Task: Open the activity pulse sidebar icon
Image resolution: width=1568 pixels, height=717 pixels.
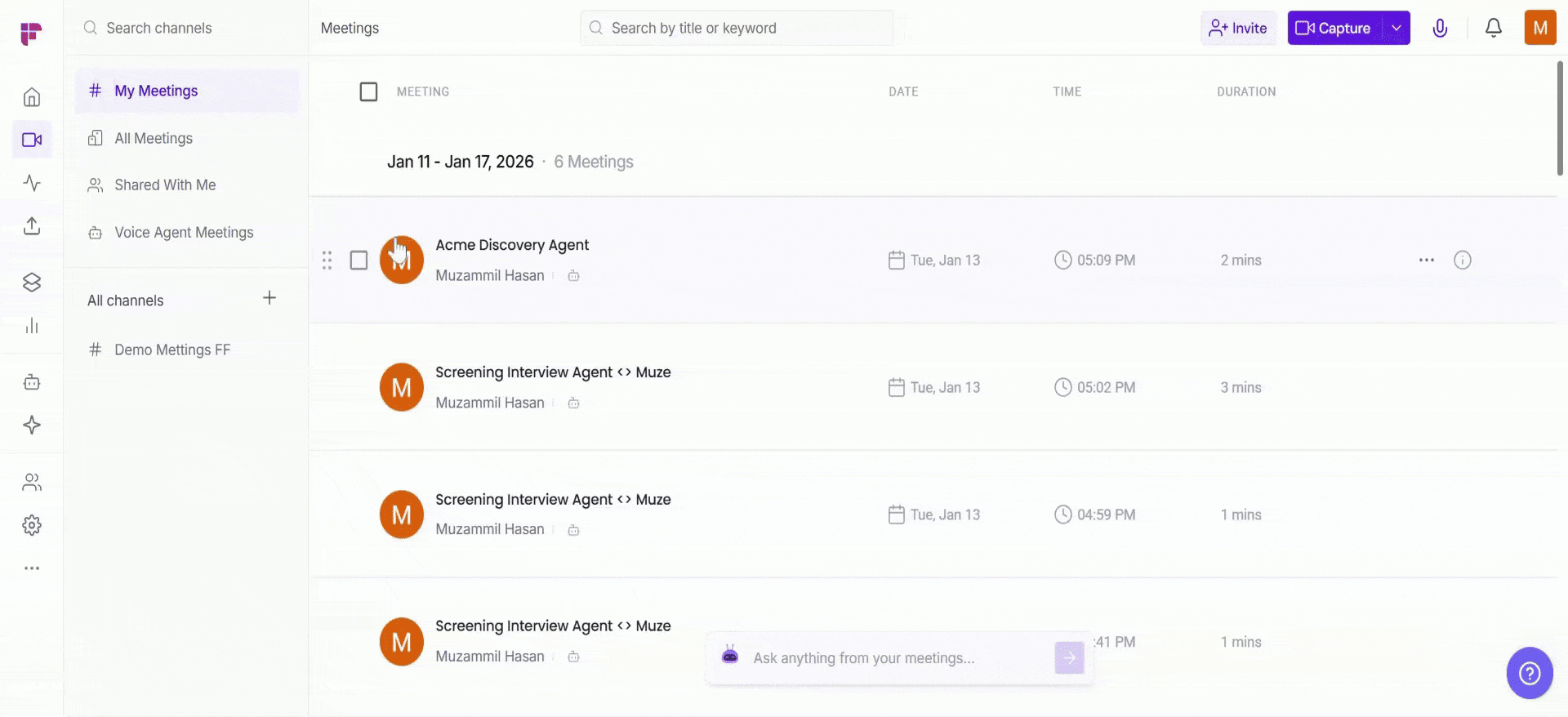Action: [32, 183]
